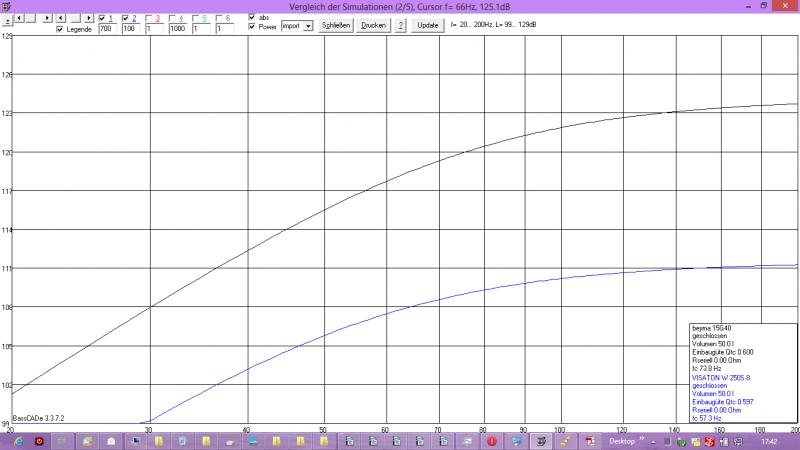Click the Schließen button

(336, 26)
